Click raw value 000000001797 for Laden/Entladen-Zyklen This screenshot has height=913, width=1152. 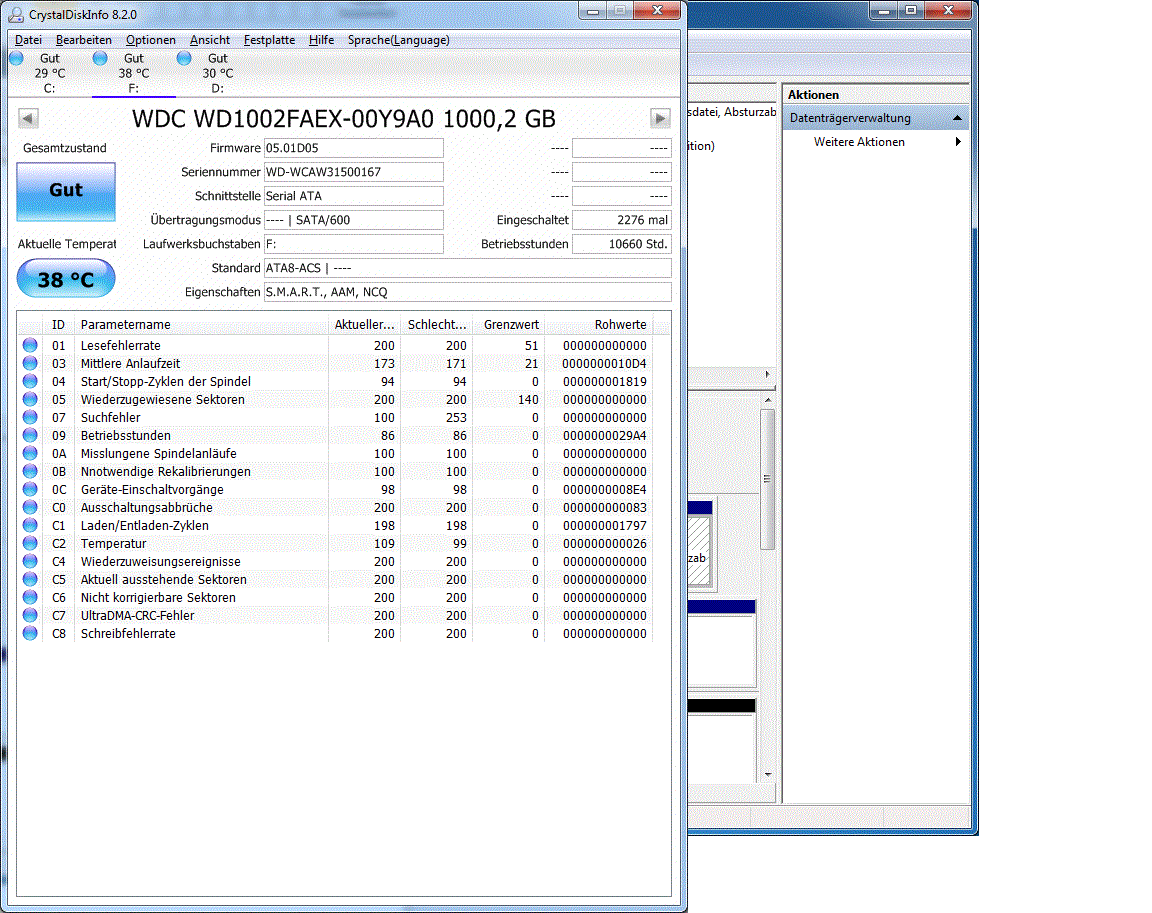pyautogui.click(x=604, y=526)
